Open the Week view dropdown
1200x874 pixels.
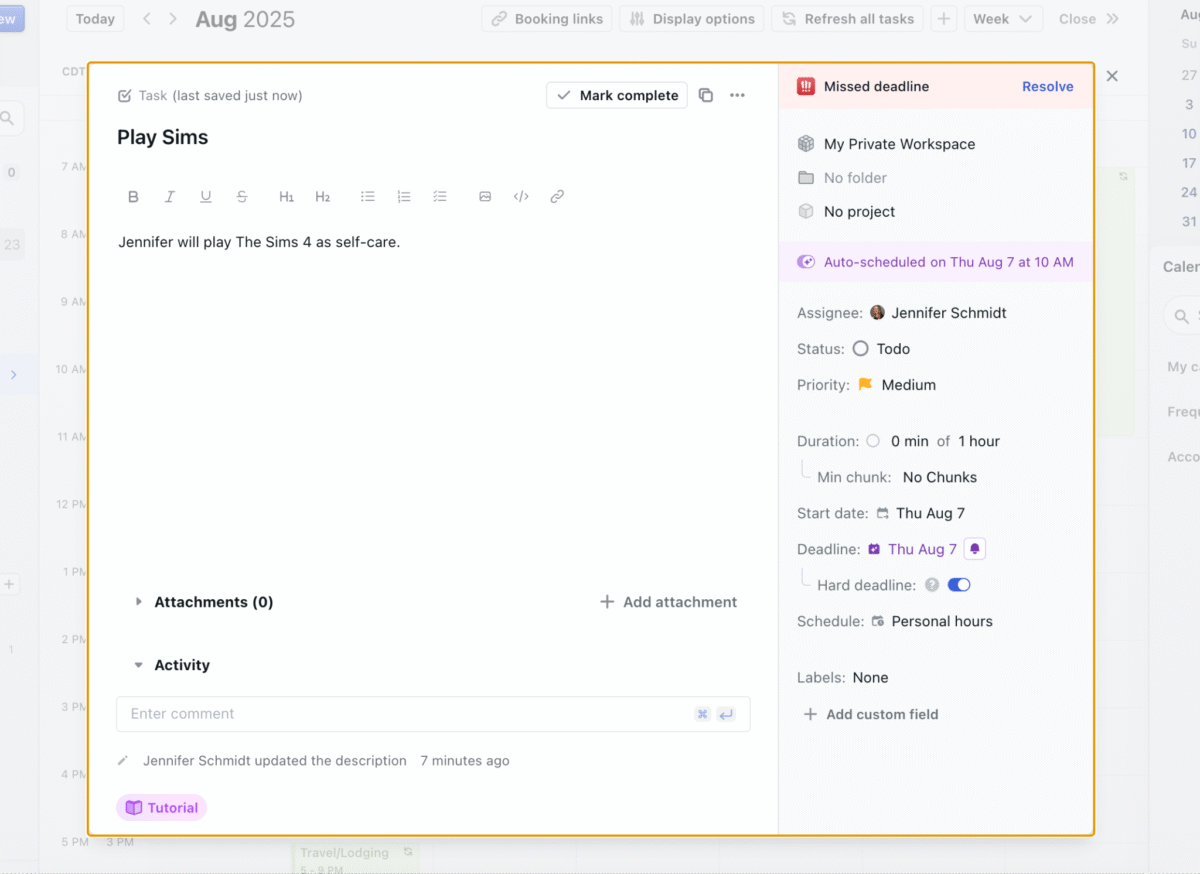1003,18
